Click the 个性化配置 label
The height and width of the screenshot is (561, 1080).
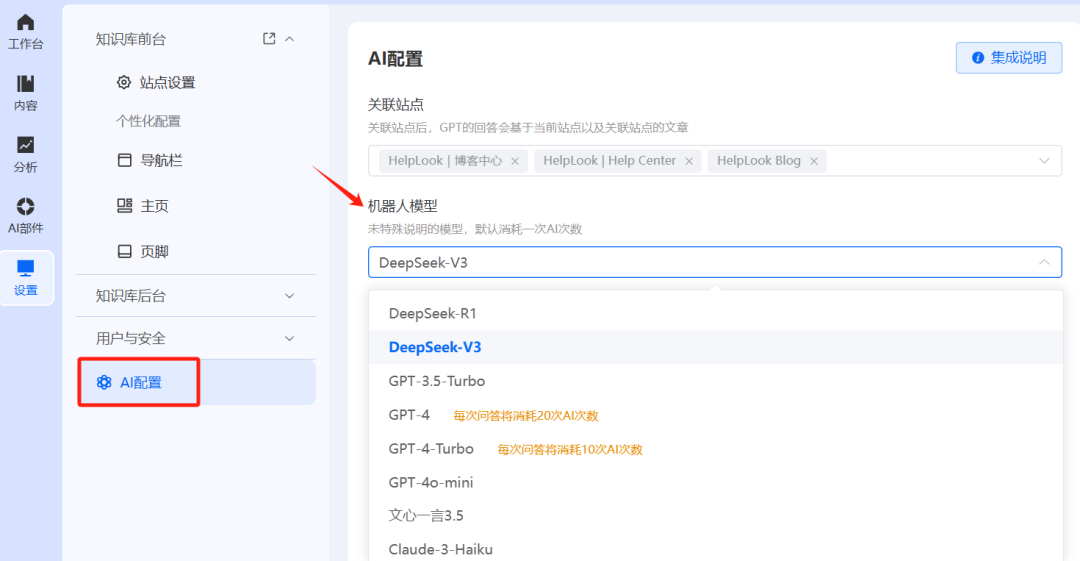pyautogui.click(x=148, y=121)
